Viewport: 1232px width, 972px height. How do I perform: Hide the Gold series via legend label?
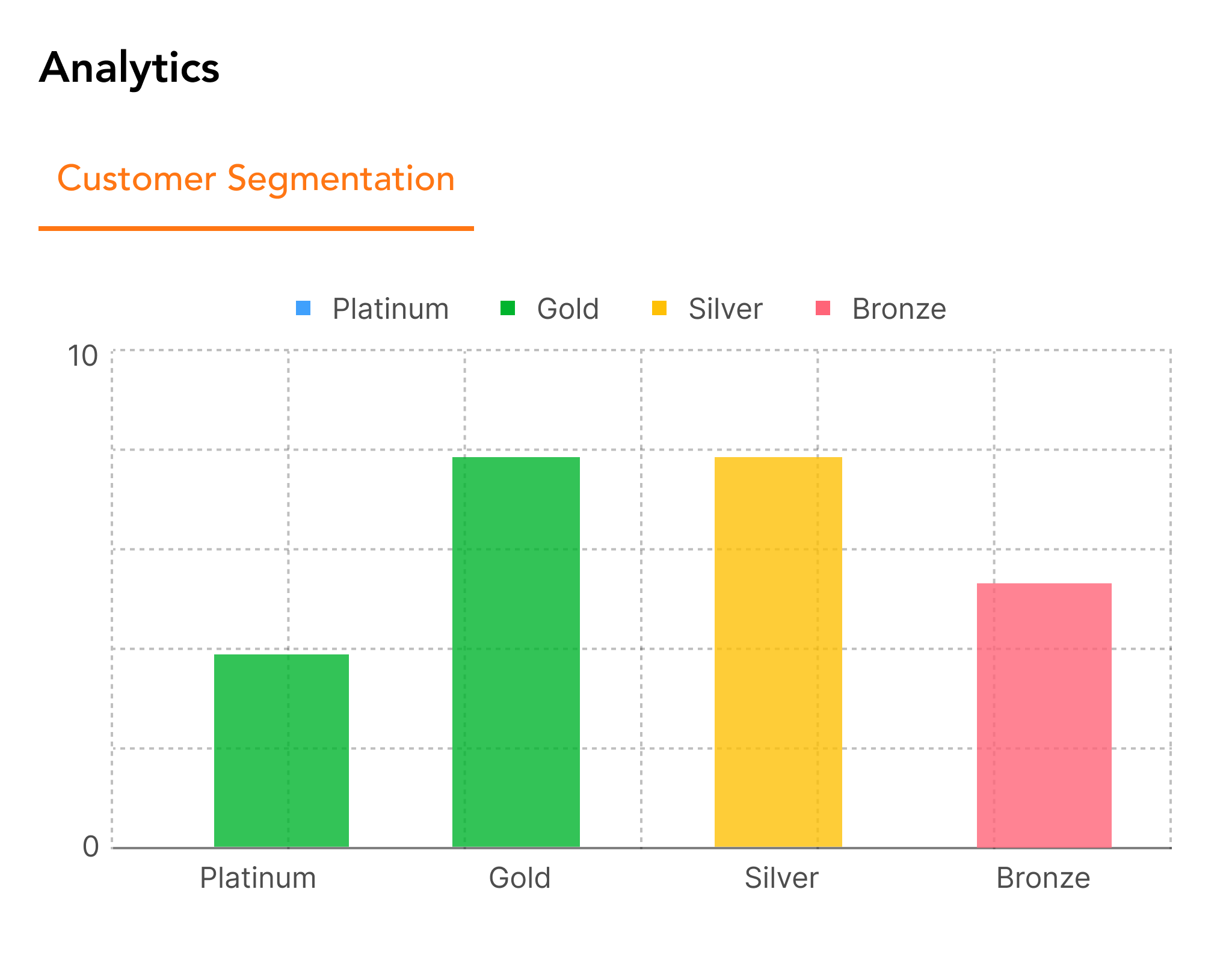click(x=568, y=309)
